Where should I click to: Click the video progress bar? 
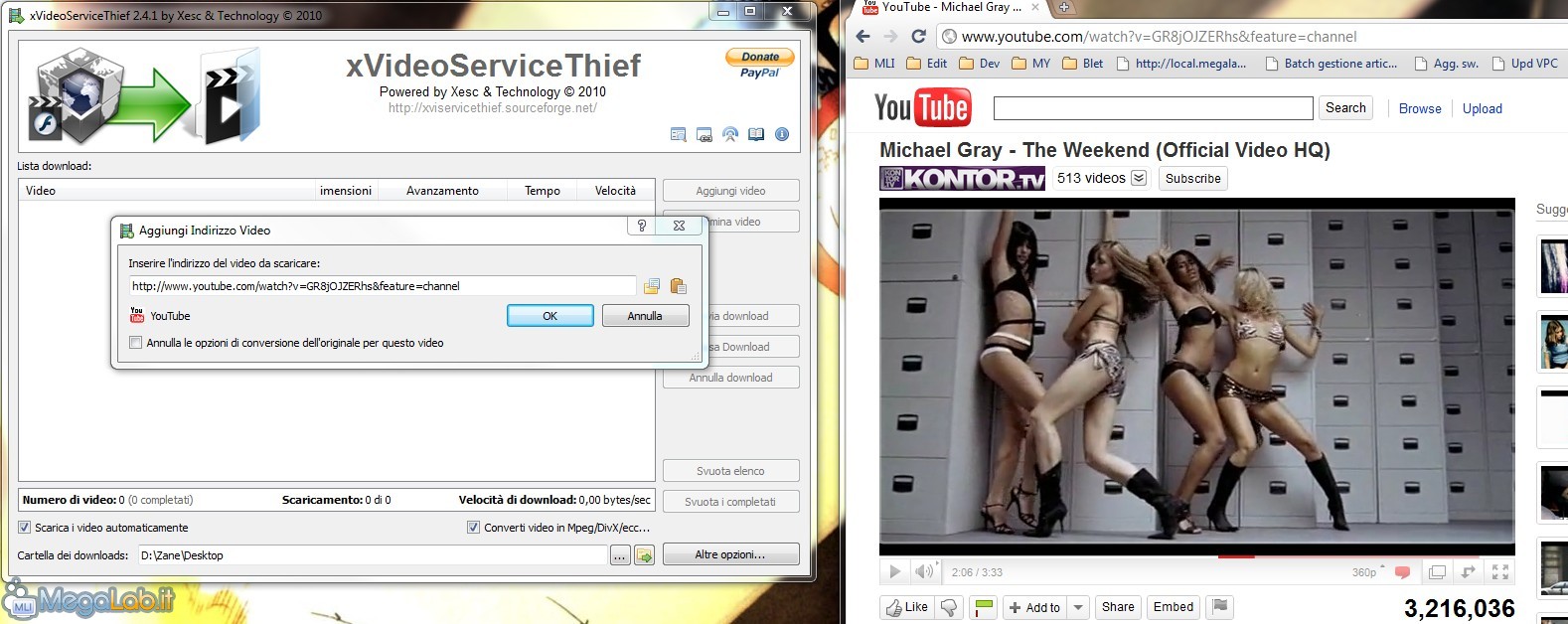pyautogui.click(x=1197, y=556)
